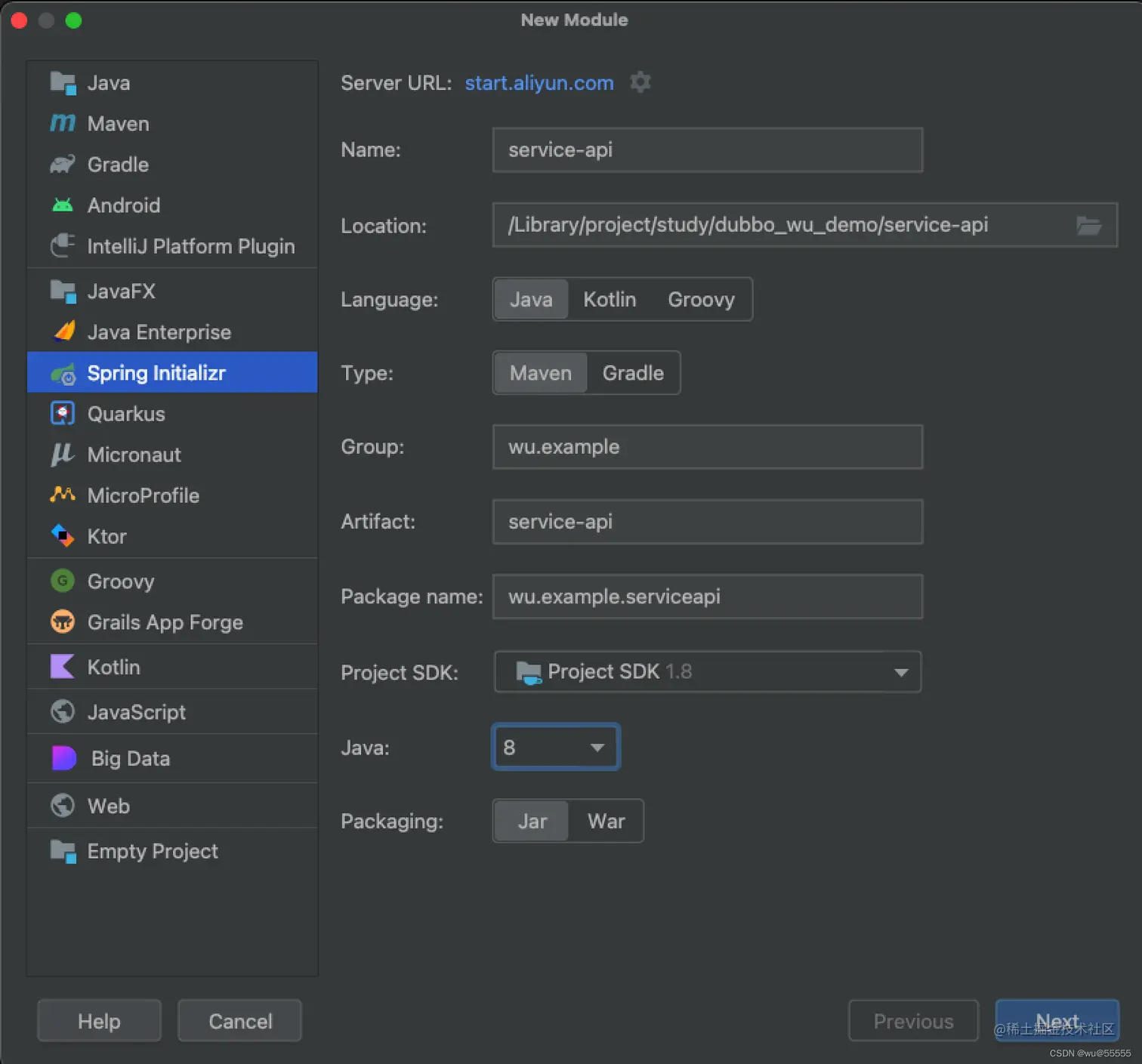Choose Maven as project type
The height and width of the screenshot is (1064, 1142).
[541, 372]
